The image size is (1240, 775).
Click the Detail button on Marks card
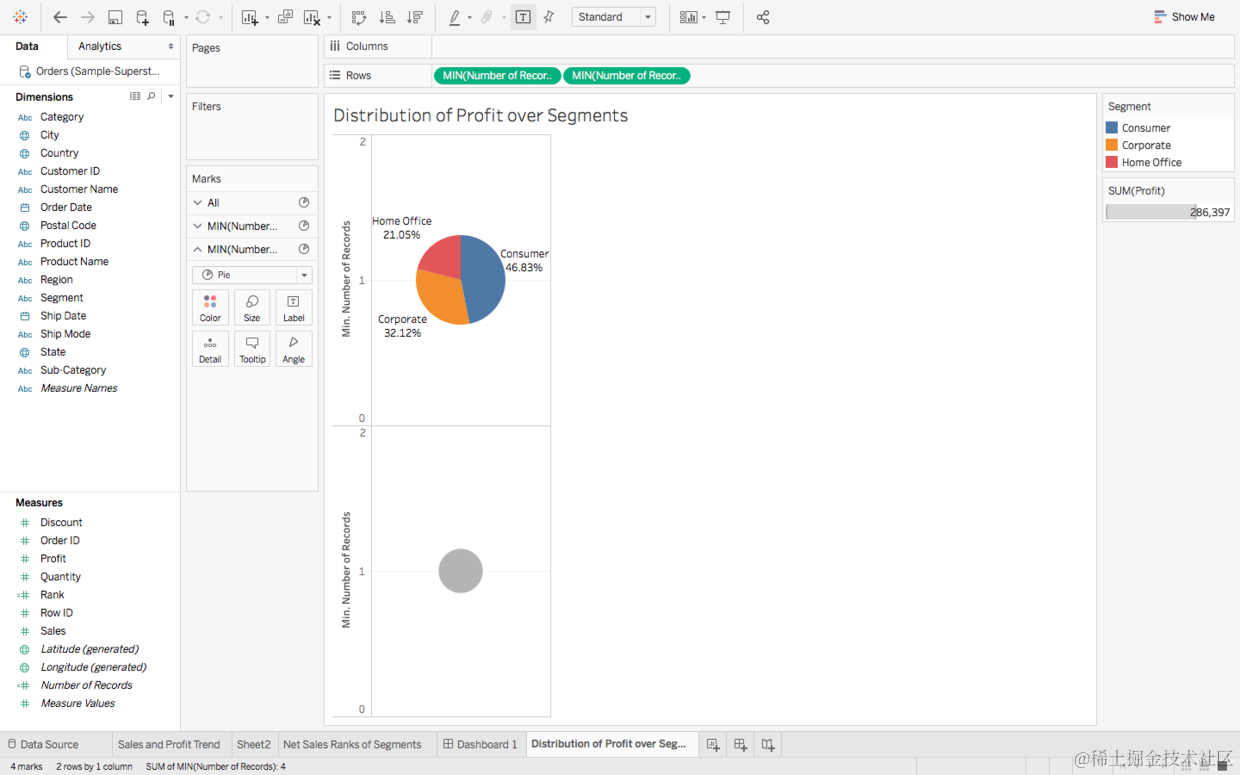[x=210, y=349]
